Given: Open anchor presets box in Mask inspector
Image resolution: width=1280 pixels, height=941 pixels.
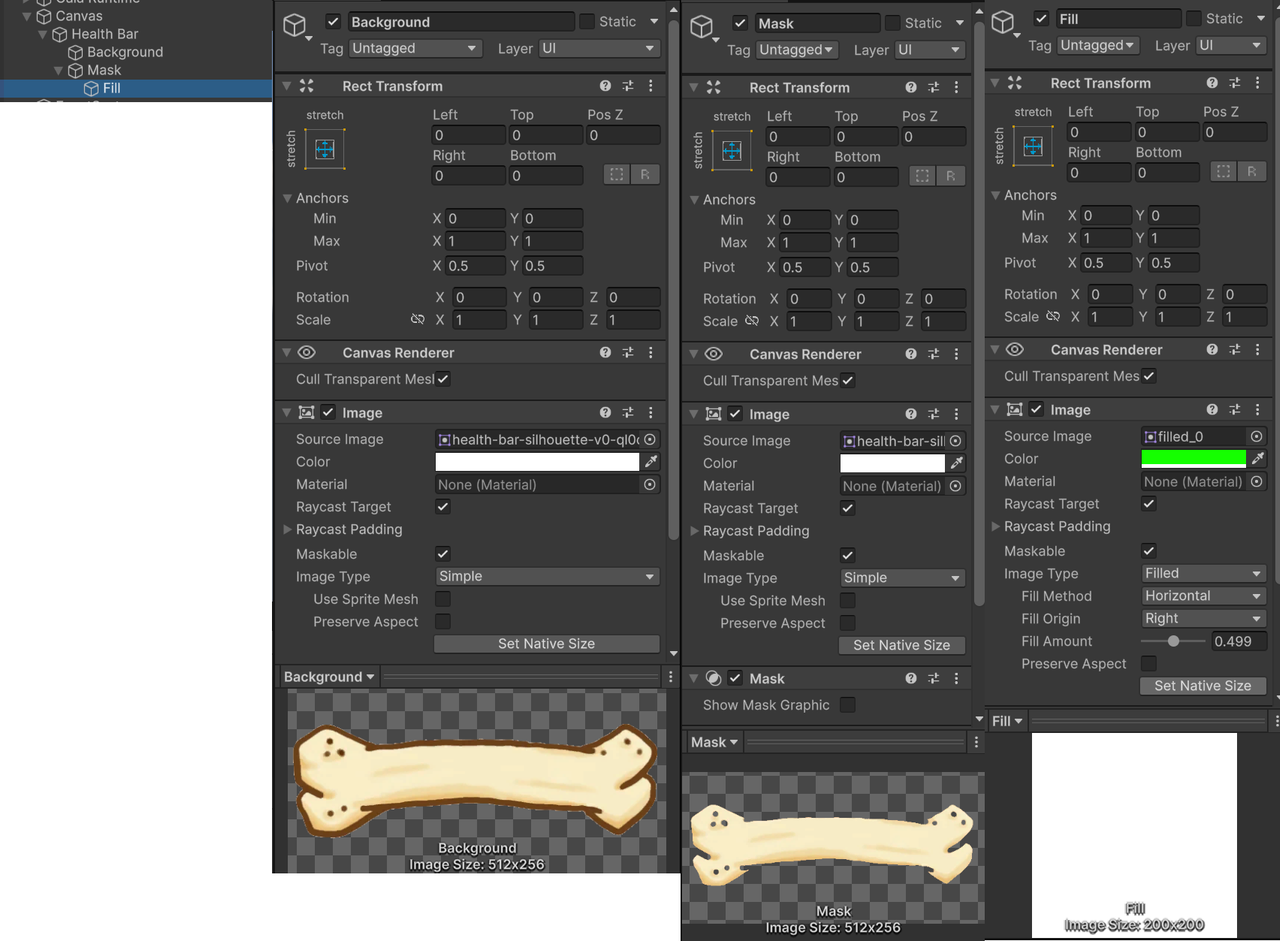Looking at the screenshot, I should pos(731,151).
